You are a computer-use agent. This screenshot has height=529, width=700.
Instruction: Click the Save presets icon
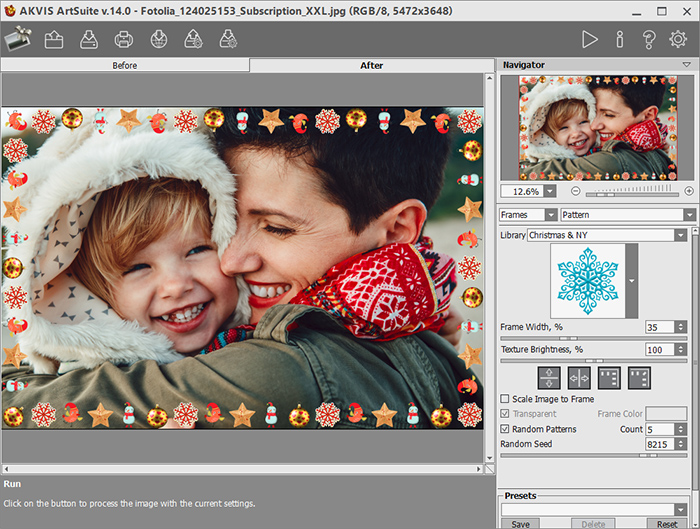coord(229,39)
